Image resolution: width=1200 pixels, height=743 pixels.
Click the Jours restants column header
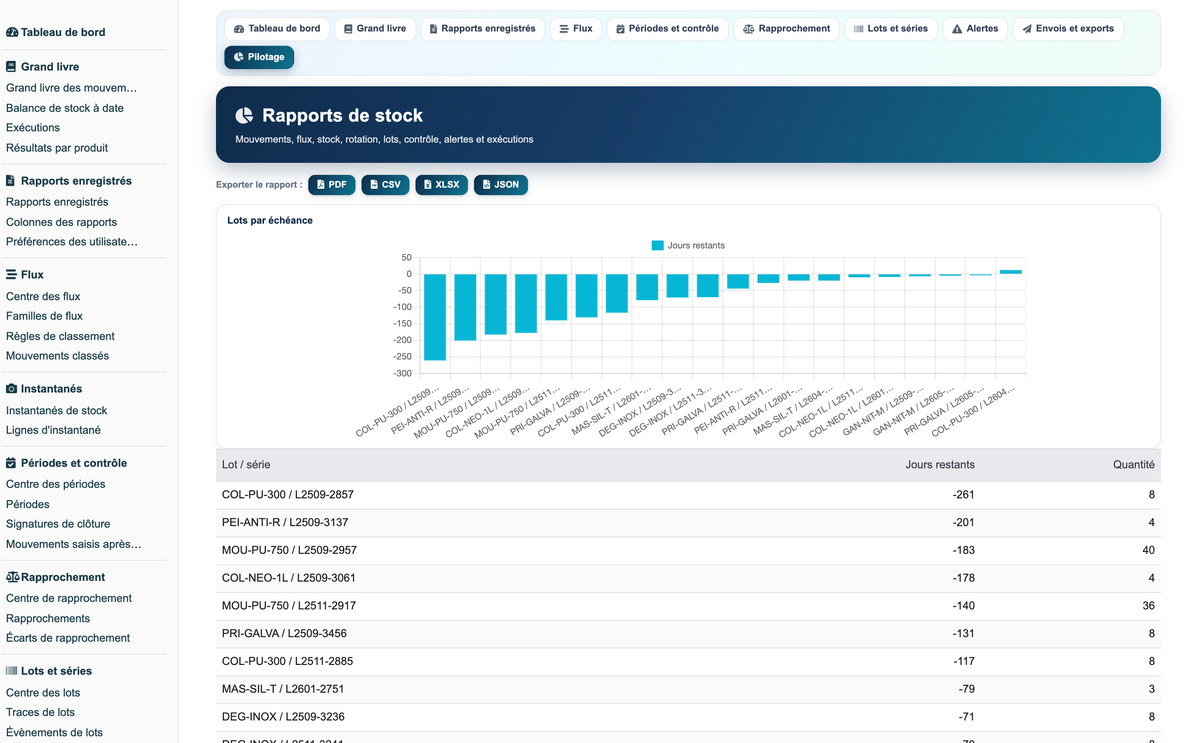click(x=940, y=465)
